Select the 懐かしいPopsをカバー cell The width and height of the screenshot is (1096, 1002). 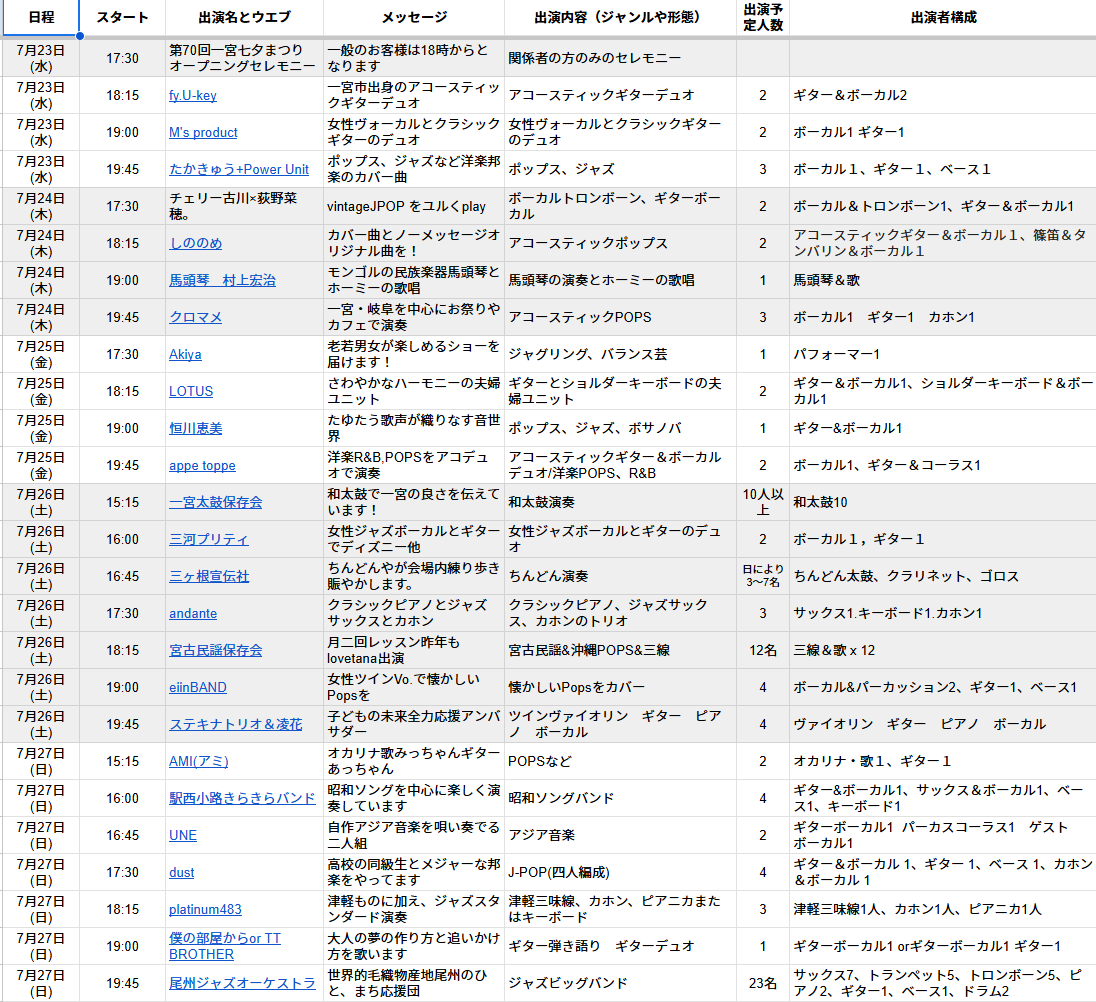[x=620, y=688]
